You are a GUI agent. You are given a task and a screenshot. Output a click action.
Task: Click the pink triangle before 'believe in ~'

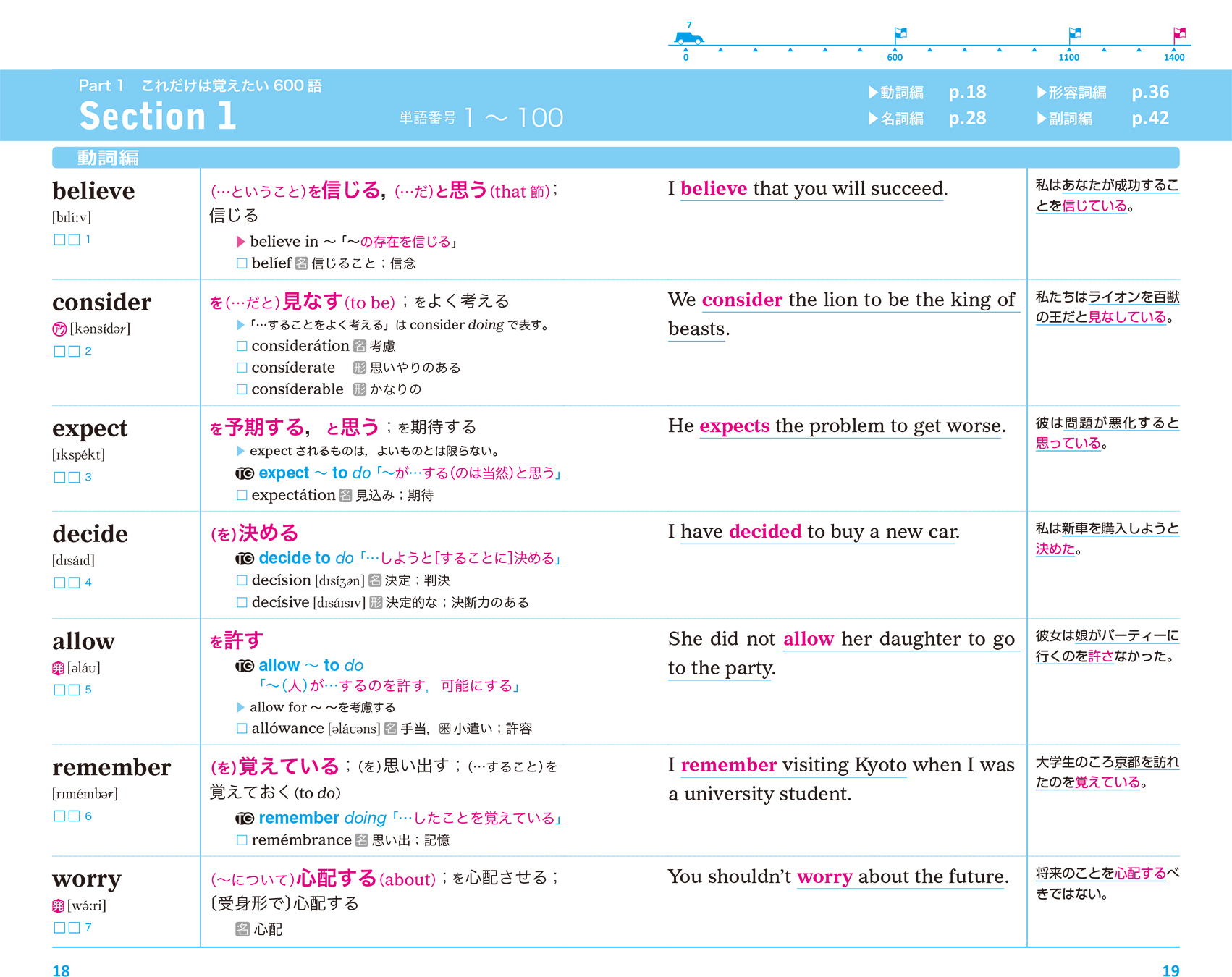[241, 242]
